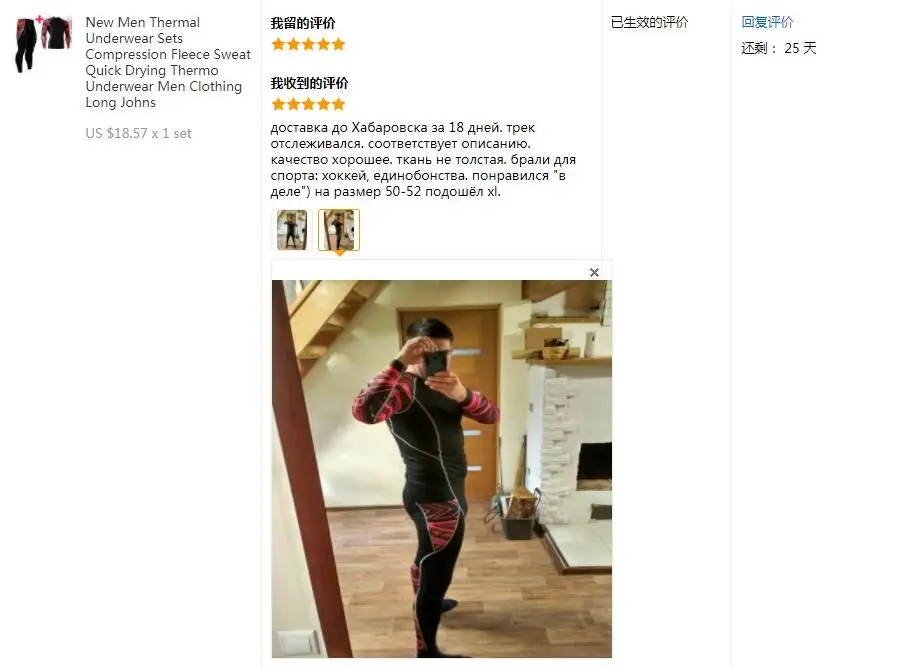Click the 我收到的评价 heading
923x669 pixels.
(309, 84)
